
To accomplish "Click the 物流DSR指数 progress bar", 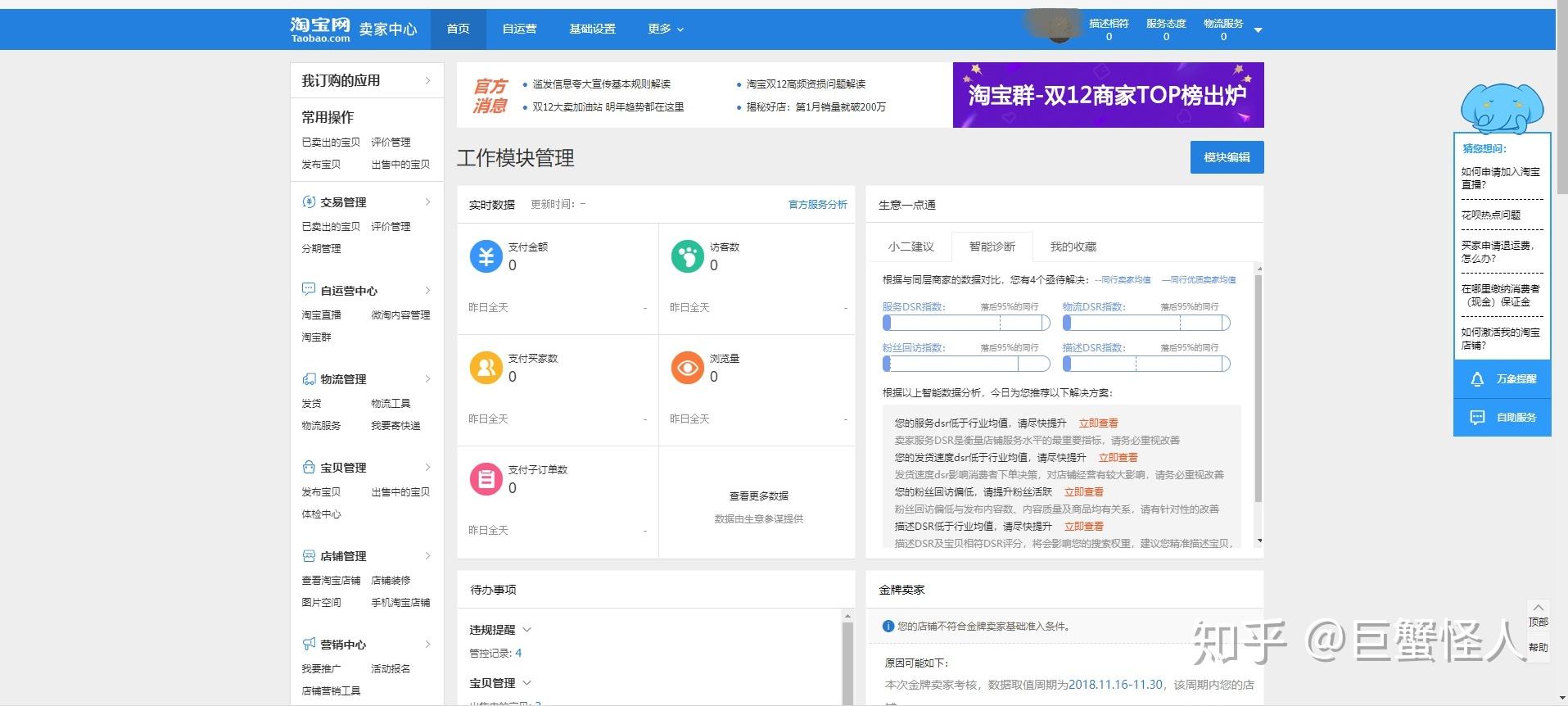I will pos(1146,323).
